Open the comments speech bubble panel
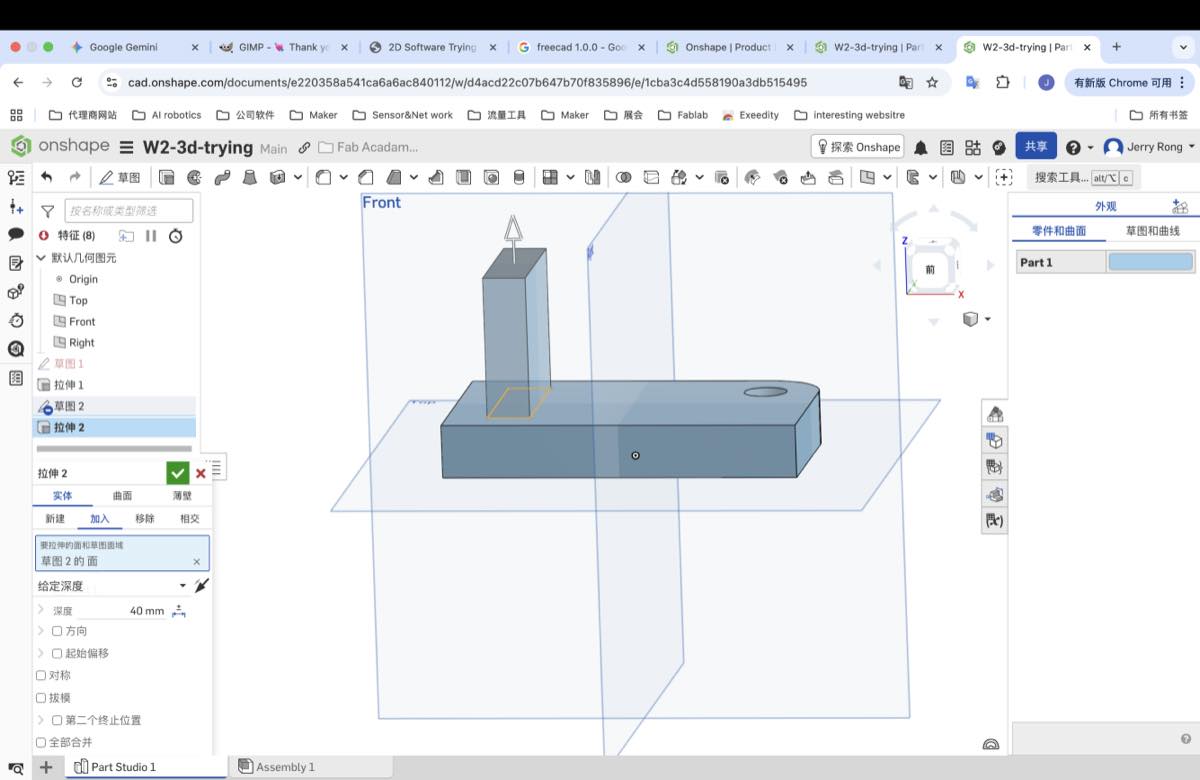This screenshot has height=780, width=1200. point(16,234)
